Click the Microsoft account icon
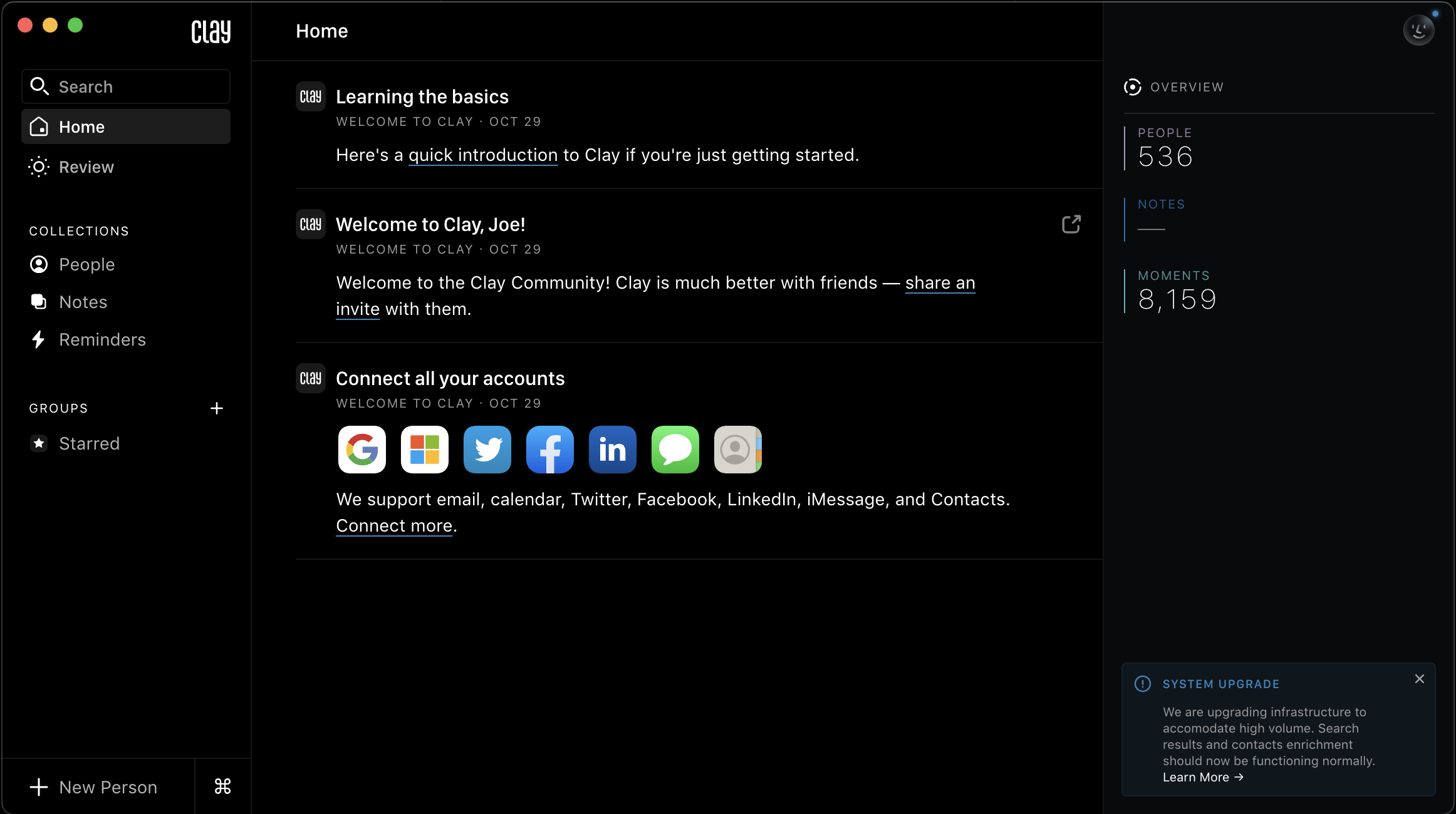Image resolution: width=1456 pixels, height=814 pixels. (425, 450)
